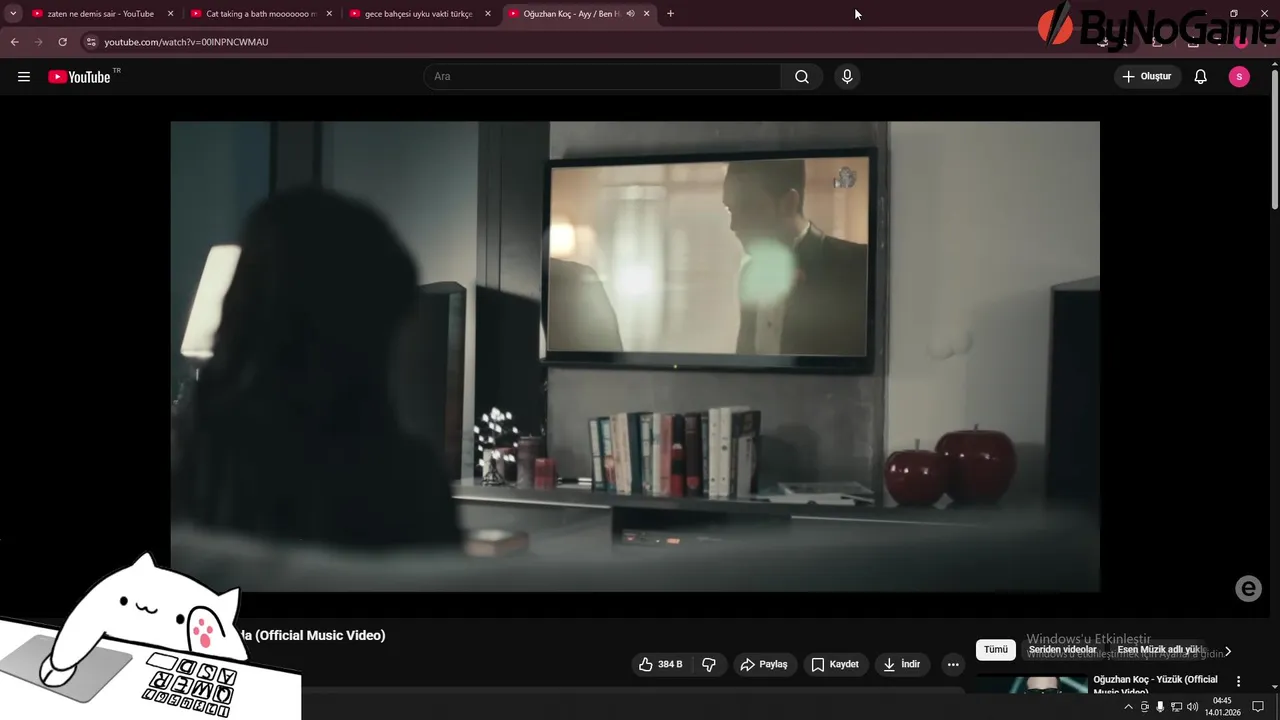1280x720 pixels.
Task: Click the '(Official Music Video)' title text
Action: [320, 636]
